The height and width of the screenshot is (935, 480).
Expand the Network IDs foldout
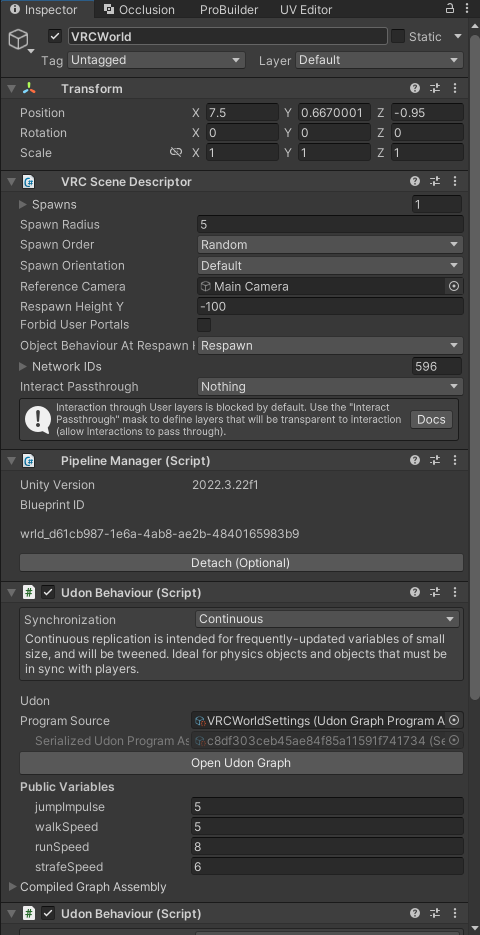[23, 366]
